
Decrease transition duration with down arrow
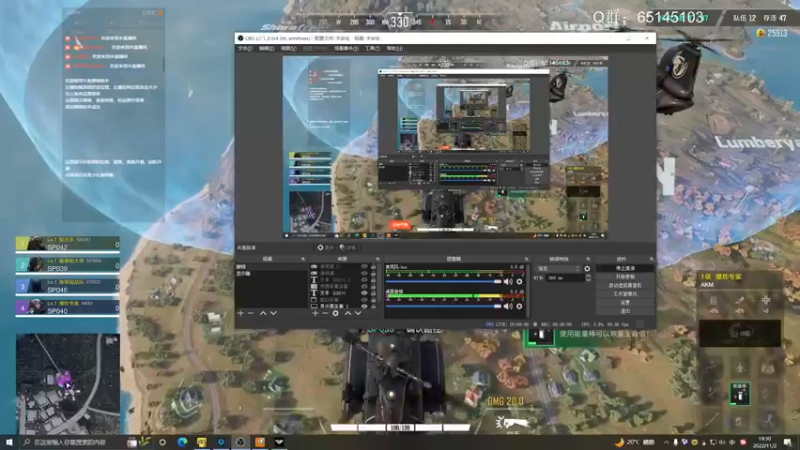588,280
